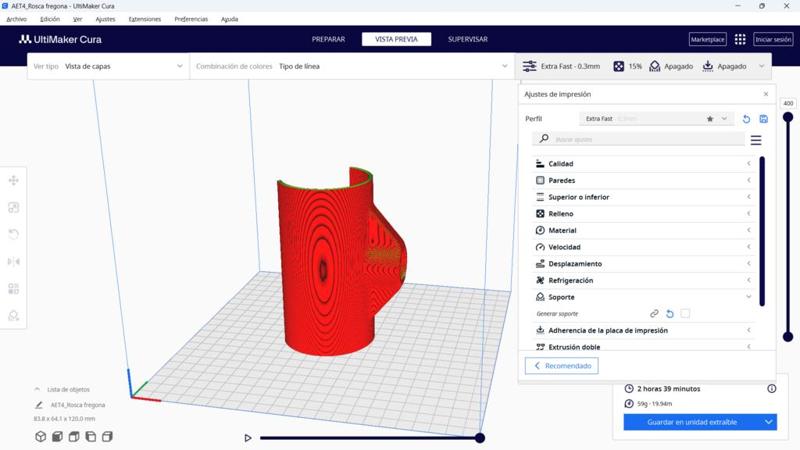This screenshot has height=450, width=800.
Task: Reset profile changes with the undo arrow
Action: pyautogui.click(x=746, y=119)
